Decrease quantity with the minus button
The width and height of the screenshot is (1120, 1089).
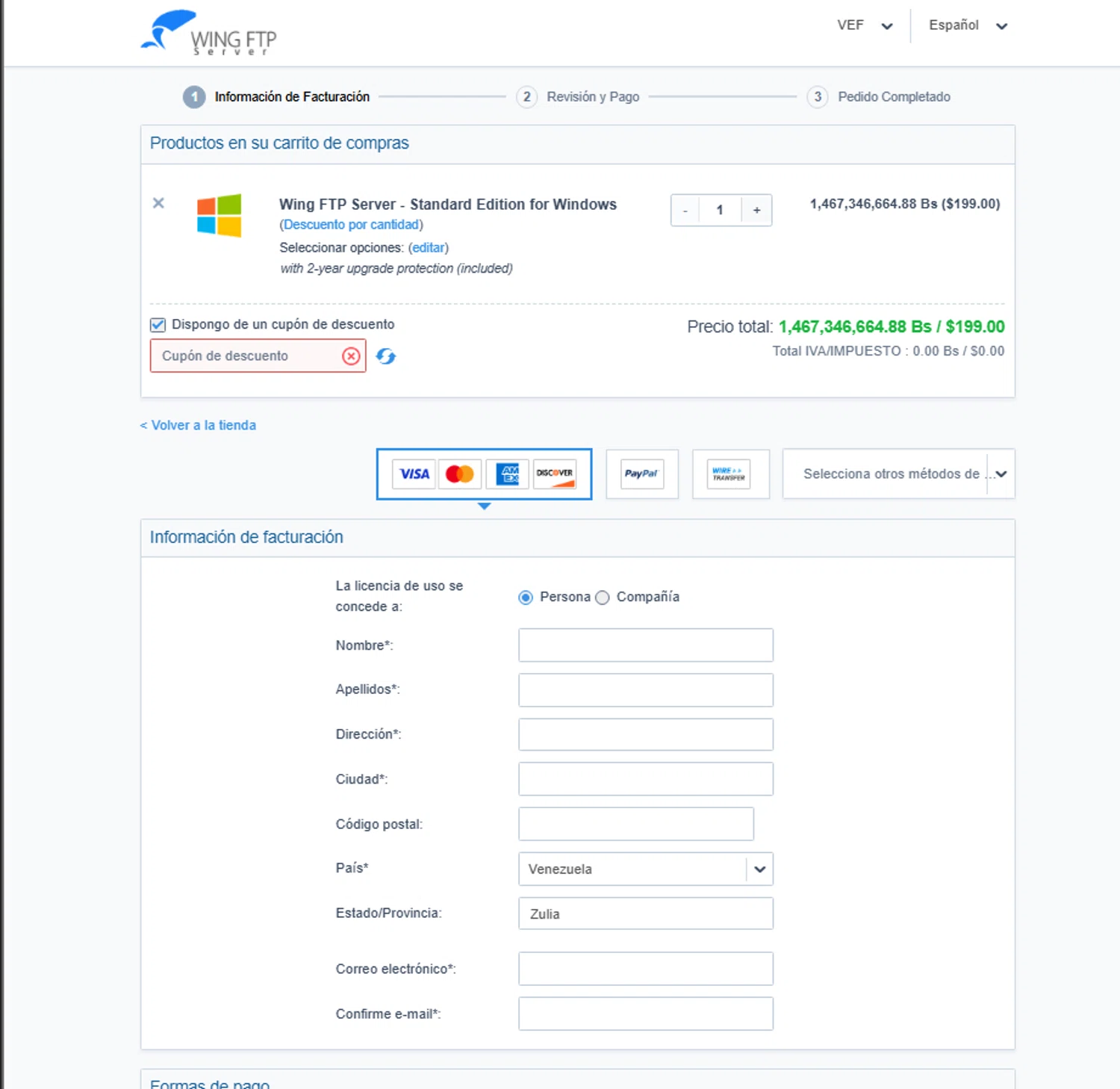click(x=685, y=211)
